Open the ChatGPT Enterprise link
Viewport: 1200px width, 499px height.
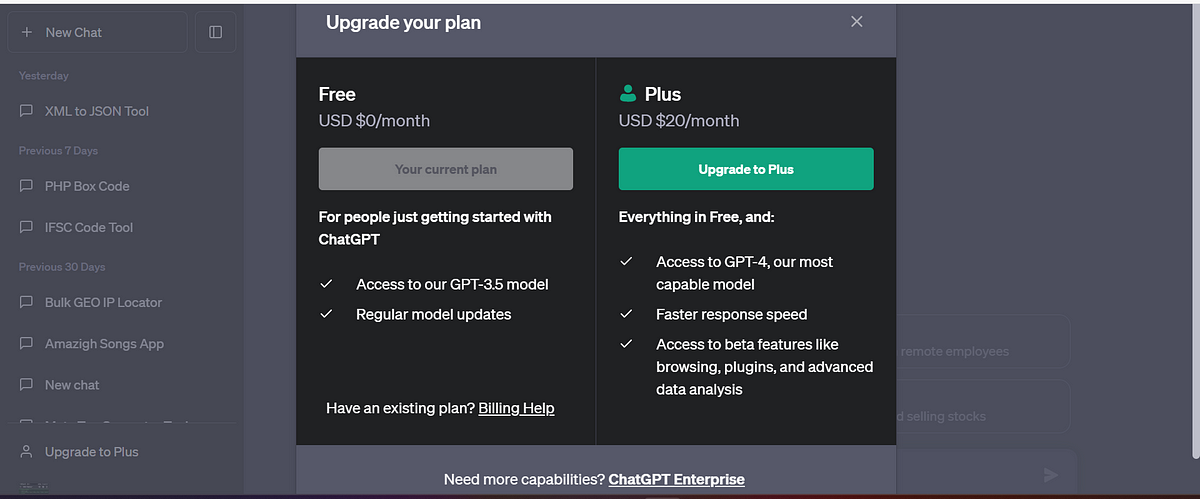tap(676, 479)
